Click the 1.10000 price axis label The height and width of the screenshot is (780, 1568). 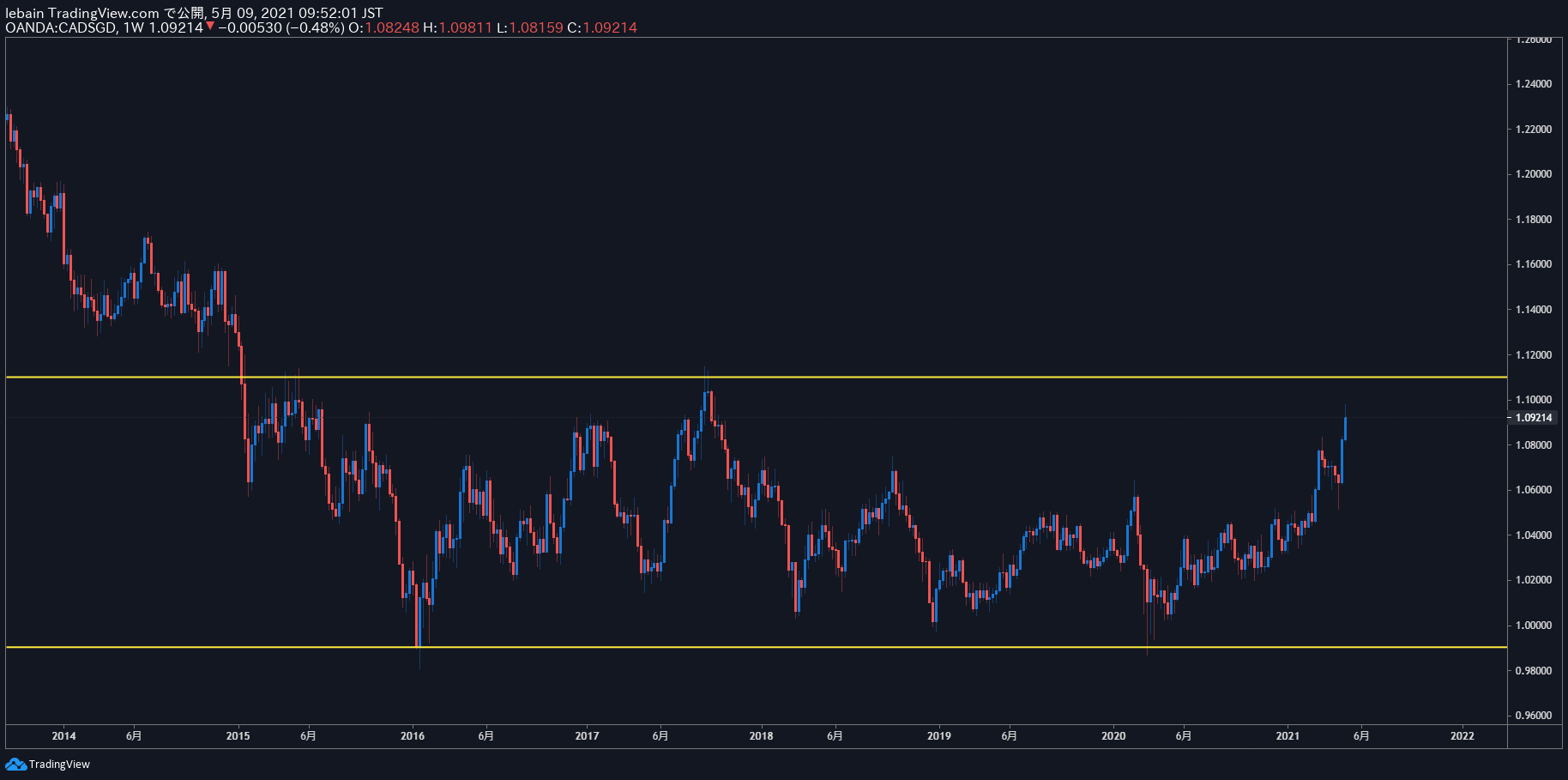click(x=1534, y=400)
